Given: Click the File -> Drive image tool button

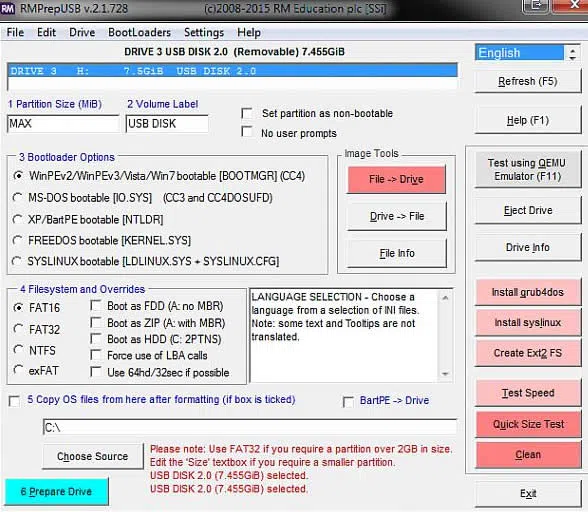Looking at the screenshot, I should point(396,180).
